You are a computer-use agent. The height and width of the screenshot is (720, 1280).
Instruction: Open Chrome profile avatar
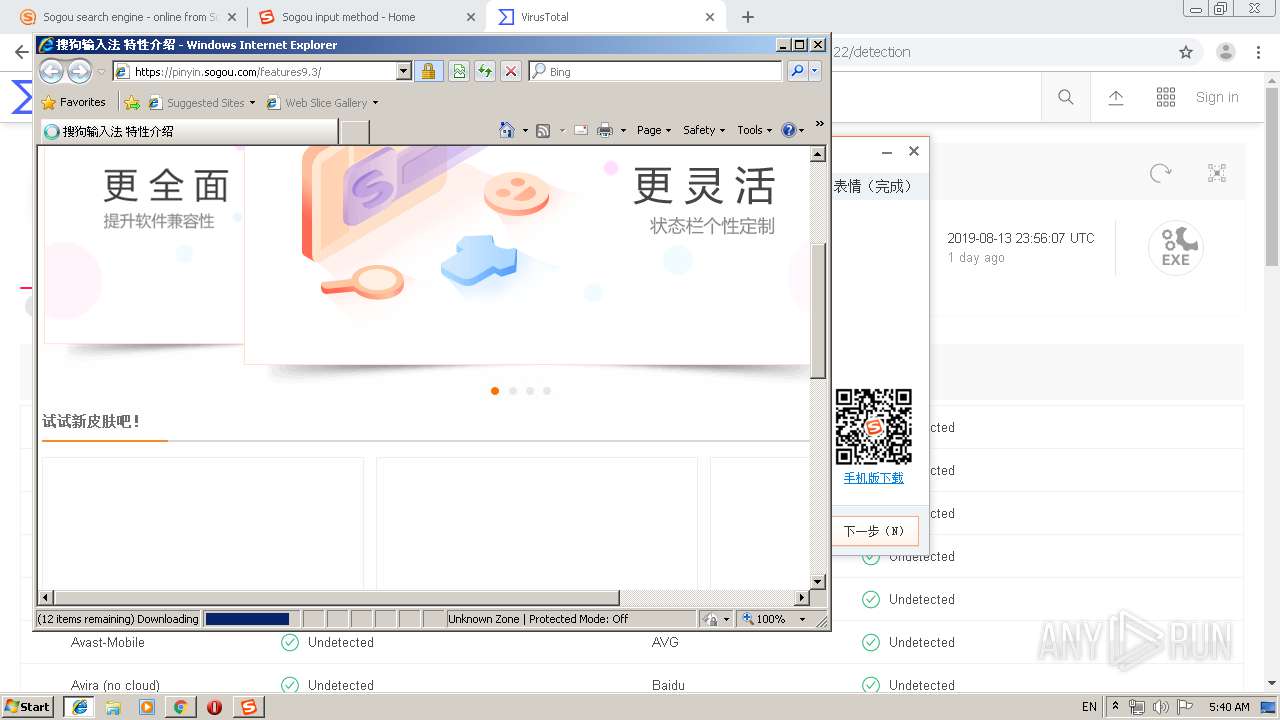[x=1225, y=52]
